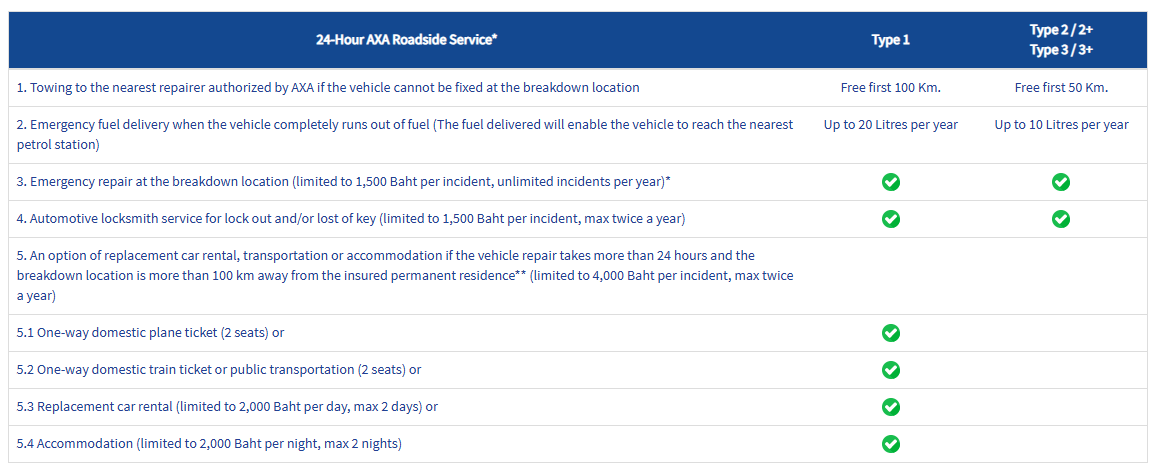Viewport: 1153px width, 472px height.
Task: Click Type 1 checkmark for emergency repair
Action: point(891,182)
